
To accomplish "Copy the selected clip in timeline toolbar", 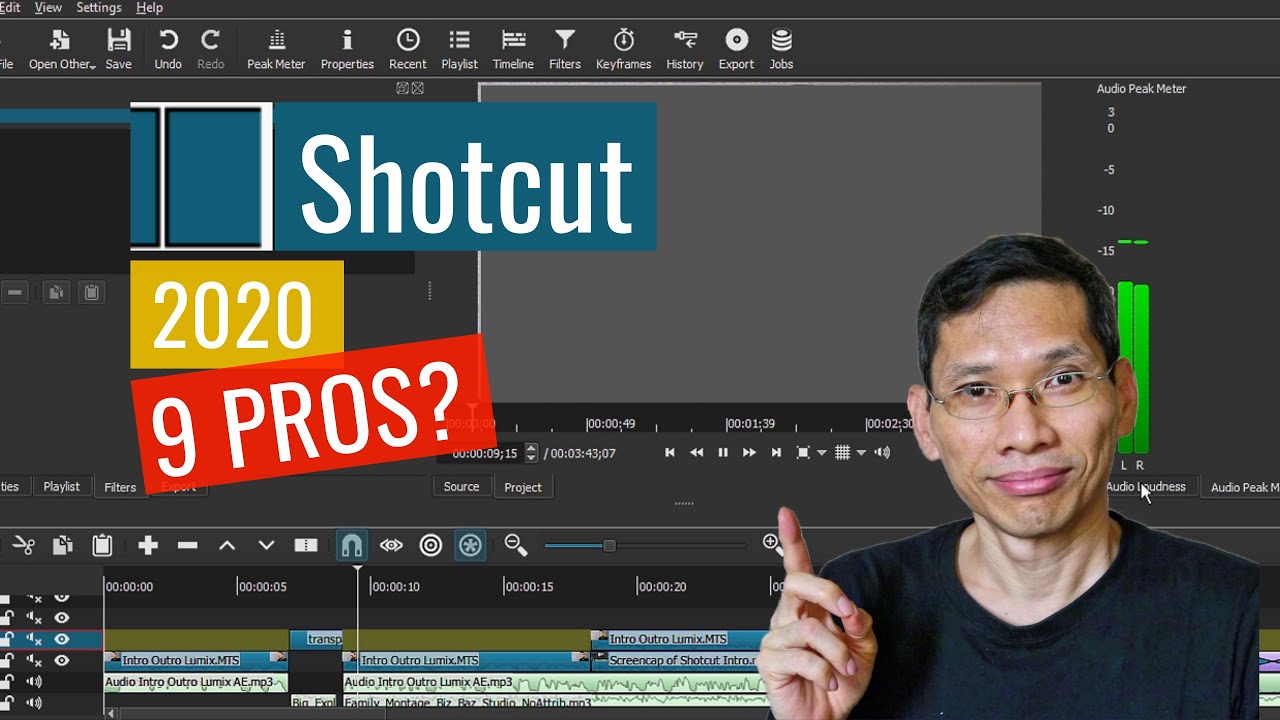I will [x=63, y=545].
